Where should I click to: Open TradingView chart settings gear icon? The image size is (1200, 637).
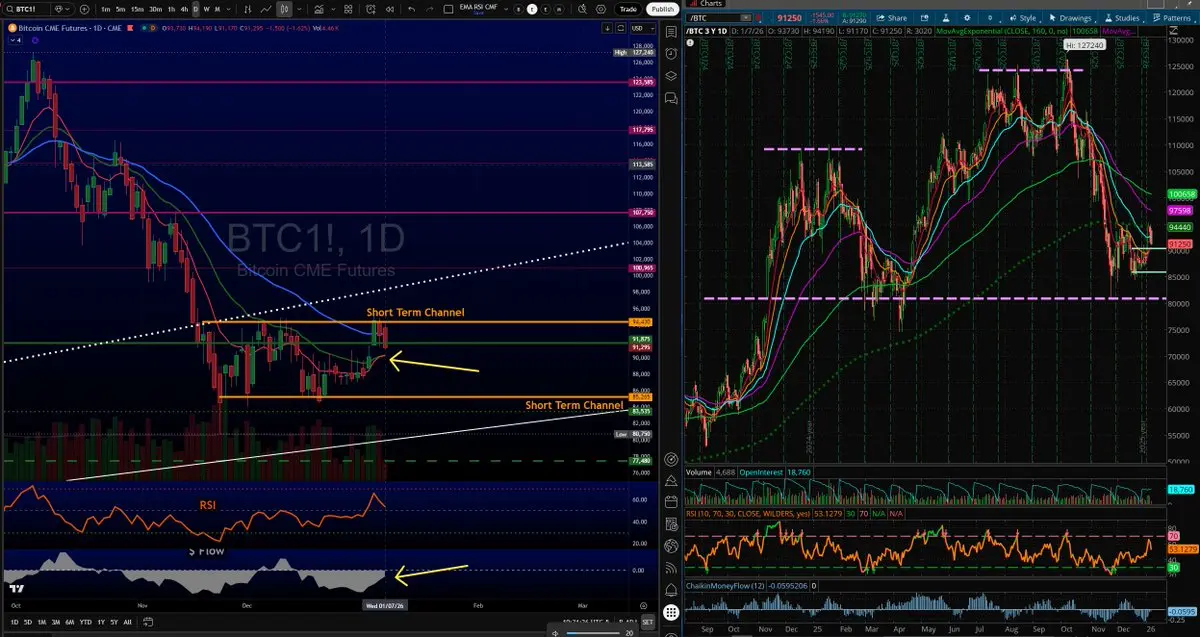pyautogui.click(x=602, y=9)
